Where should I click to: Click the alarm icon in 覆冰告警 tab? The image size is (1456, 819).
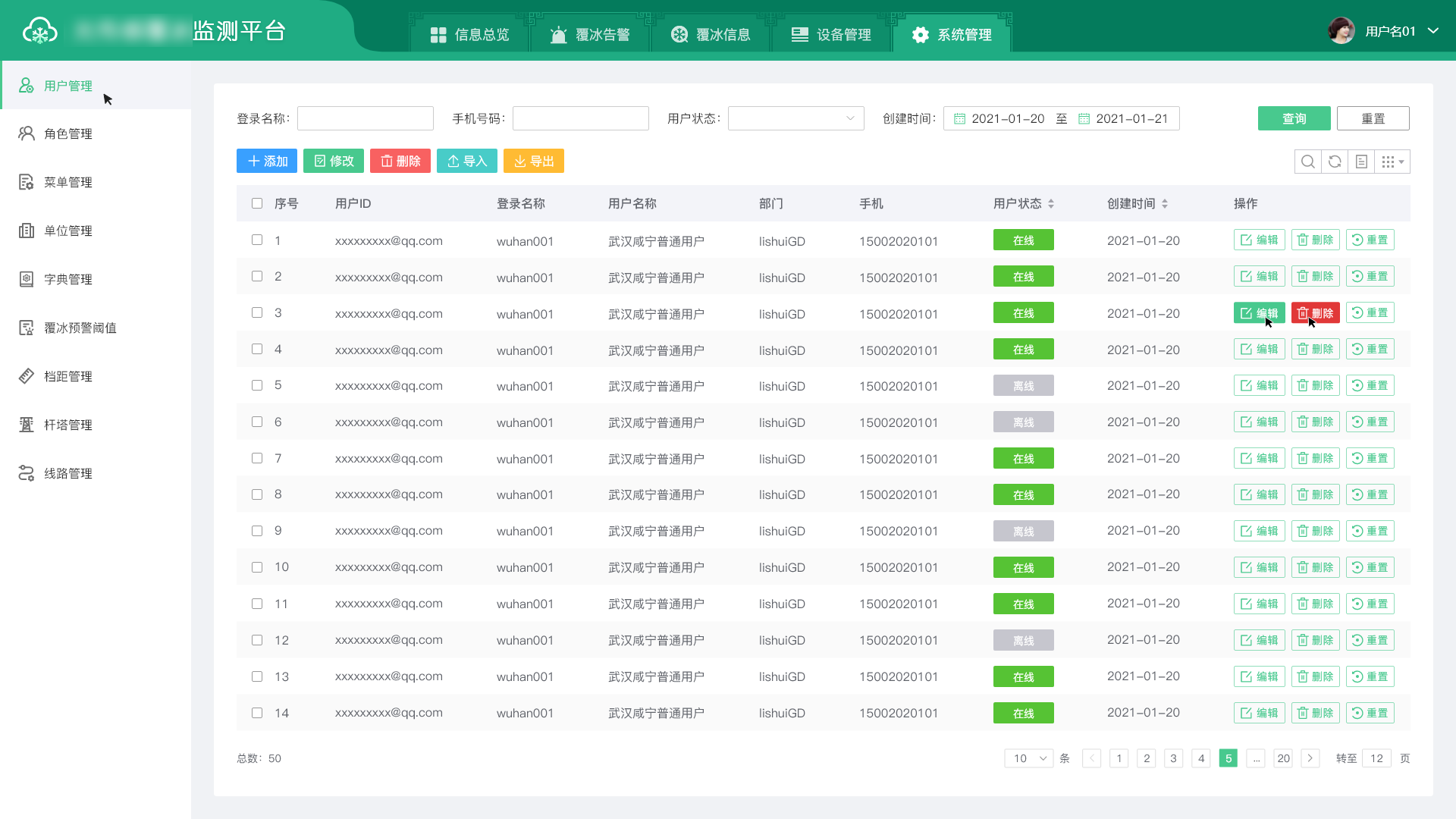559,35
